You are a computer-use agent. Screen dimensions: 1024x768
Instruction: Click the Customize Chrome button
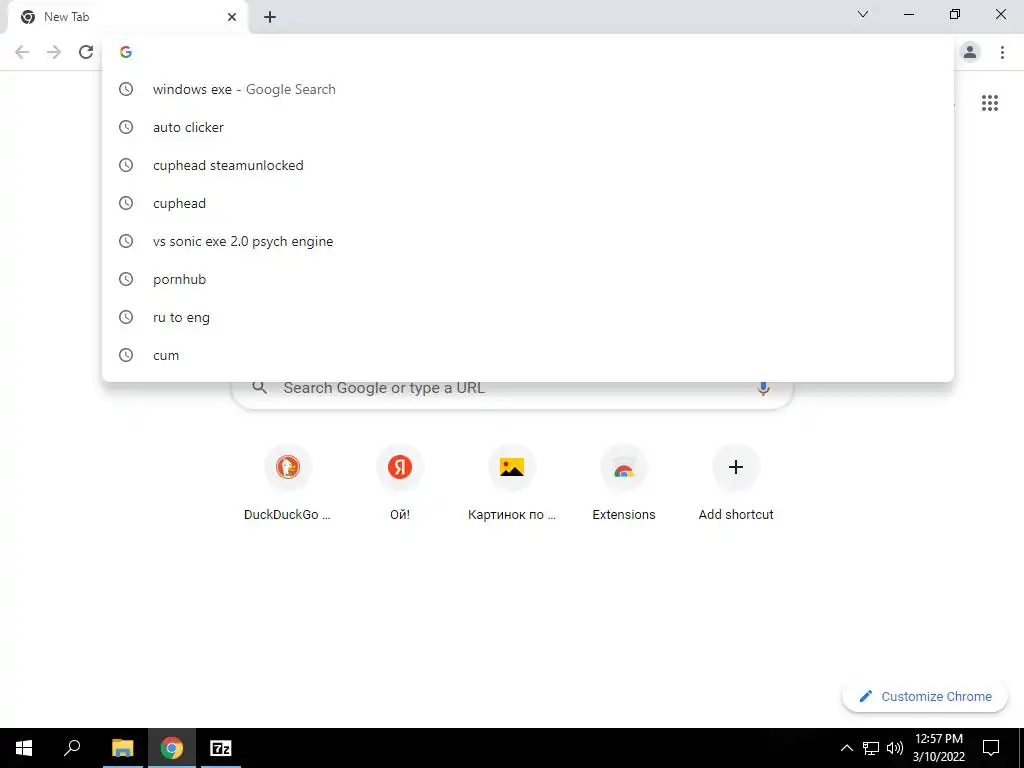point(925,696)
